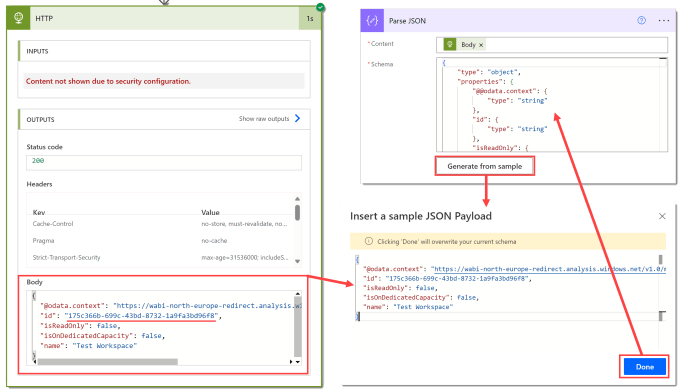Click the INPUTS section heading

tap(37, 51)
